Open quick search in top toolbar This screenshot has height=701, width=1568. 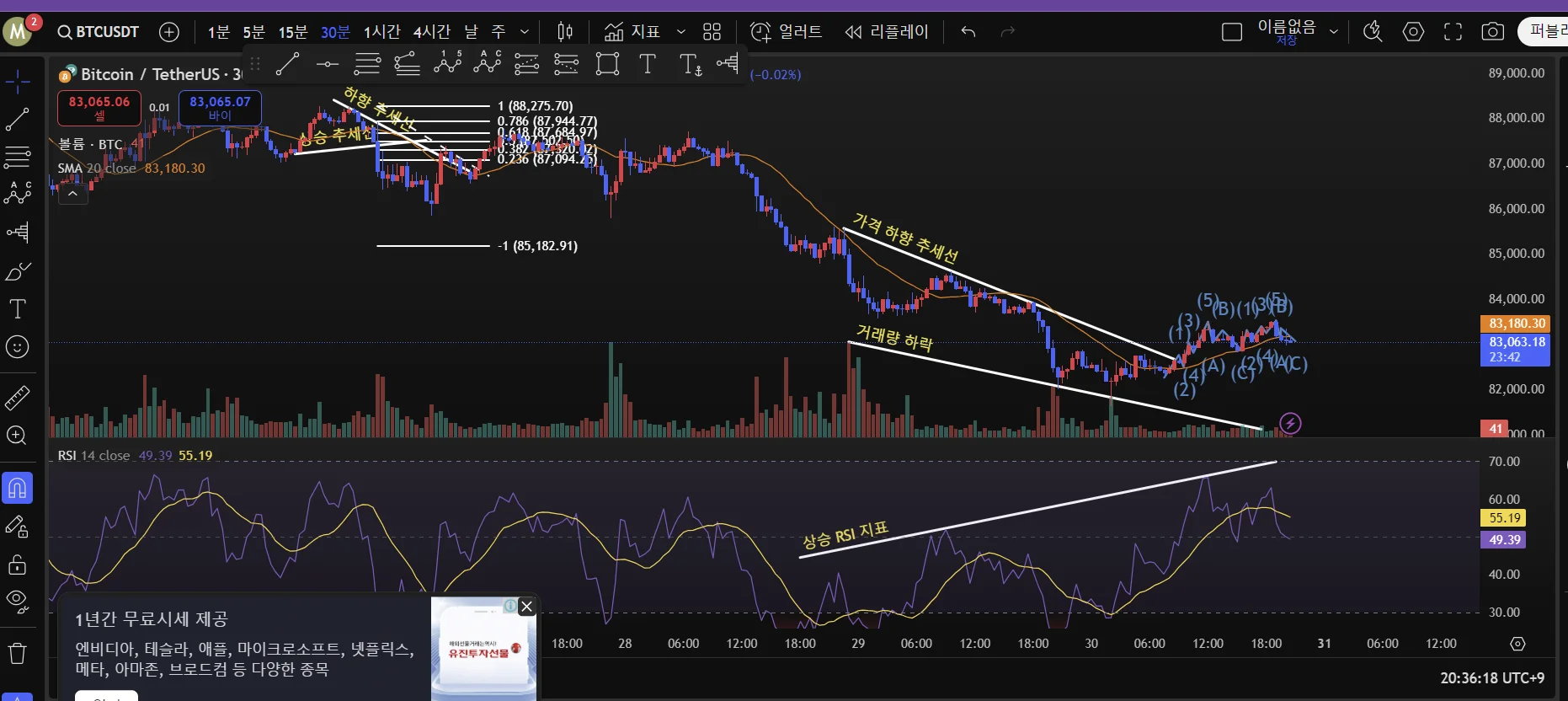(1373, 32)
